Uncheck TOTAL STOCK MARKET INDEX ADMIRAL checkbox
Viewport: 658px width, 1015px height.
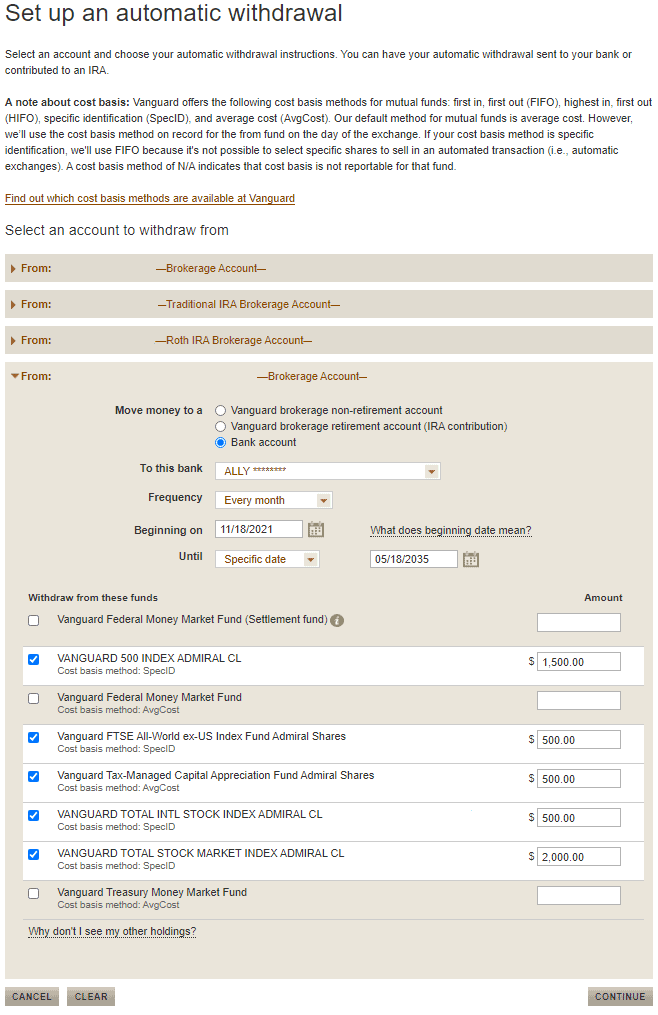coord(34,854)
